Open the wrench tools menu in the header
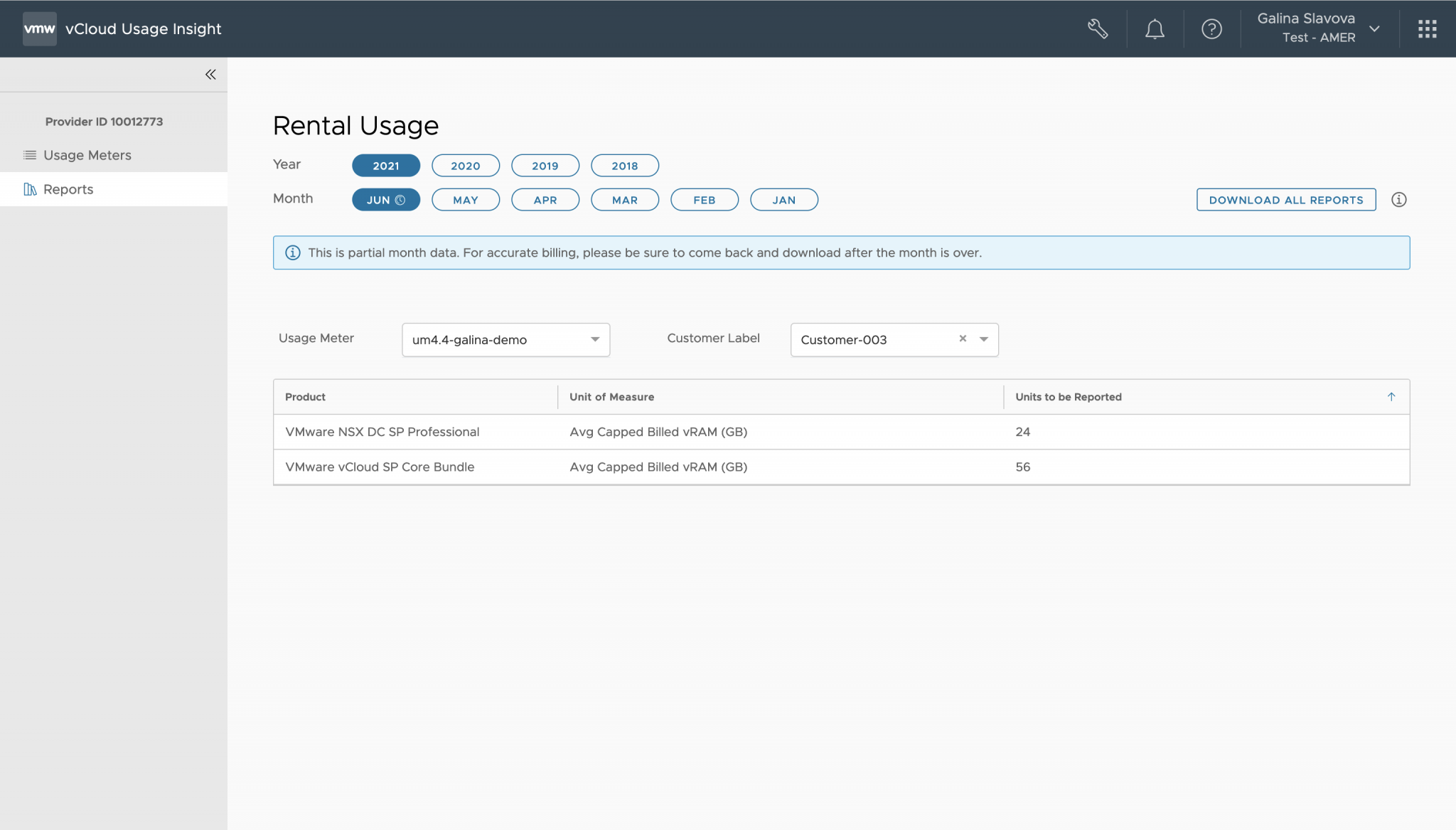1456x830 pixels. 1097,28
